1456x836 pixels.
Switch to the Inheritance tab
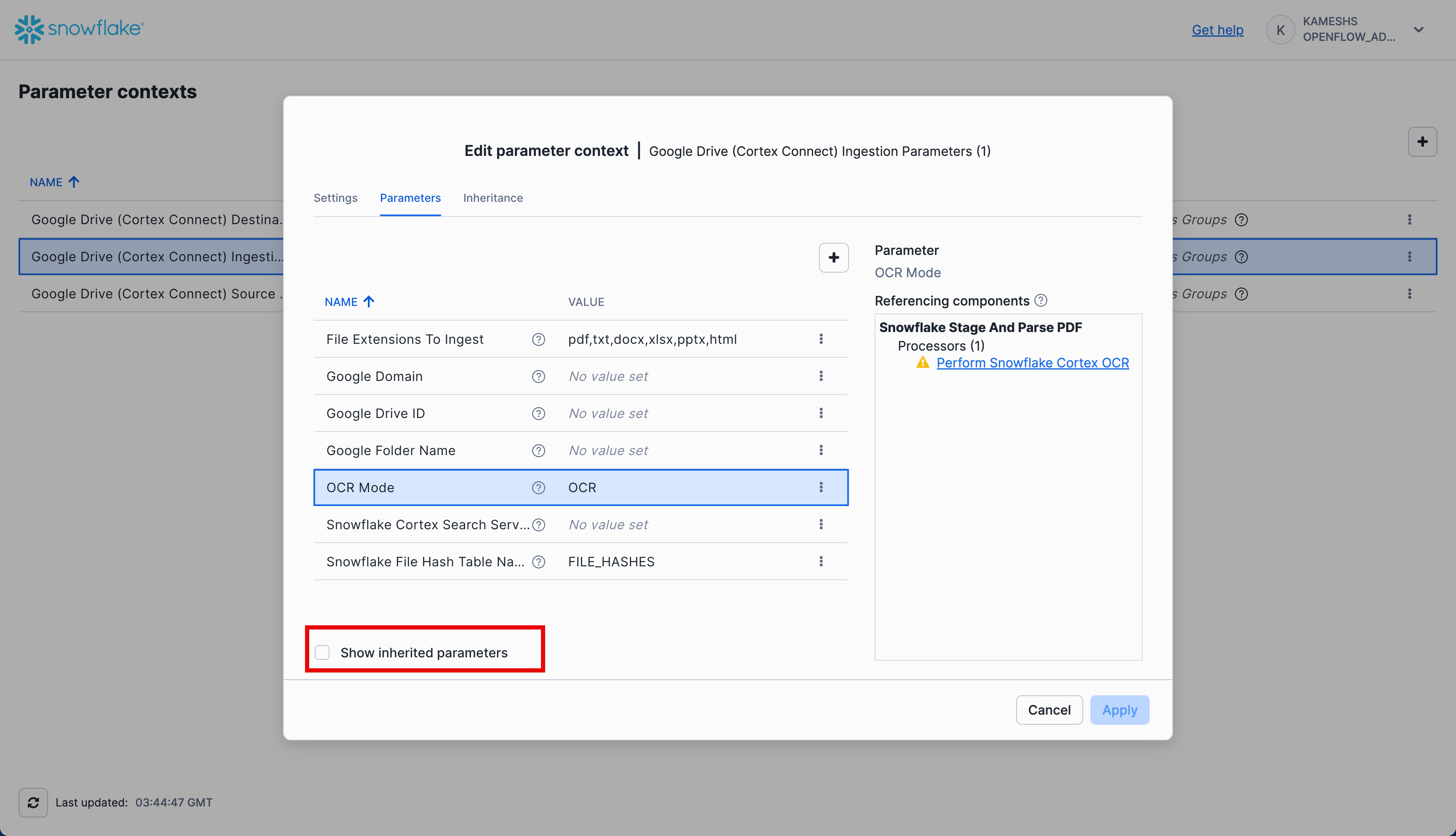[x=493, y=198]
